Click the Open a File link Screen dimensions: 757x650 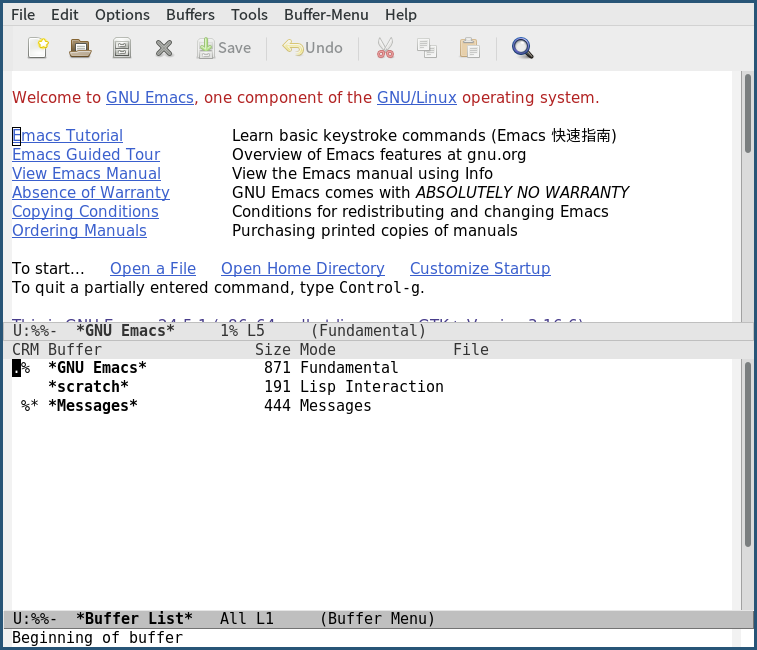tap(153, 268)
